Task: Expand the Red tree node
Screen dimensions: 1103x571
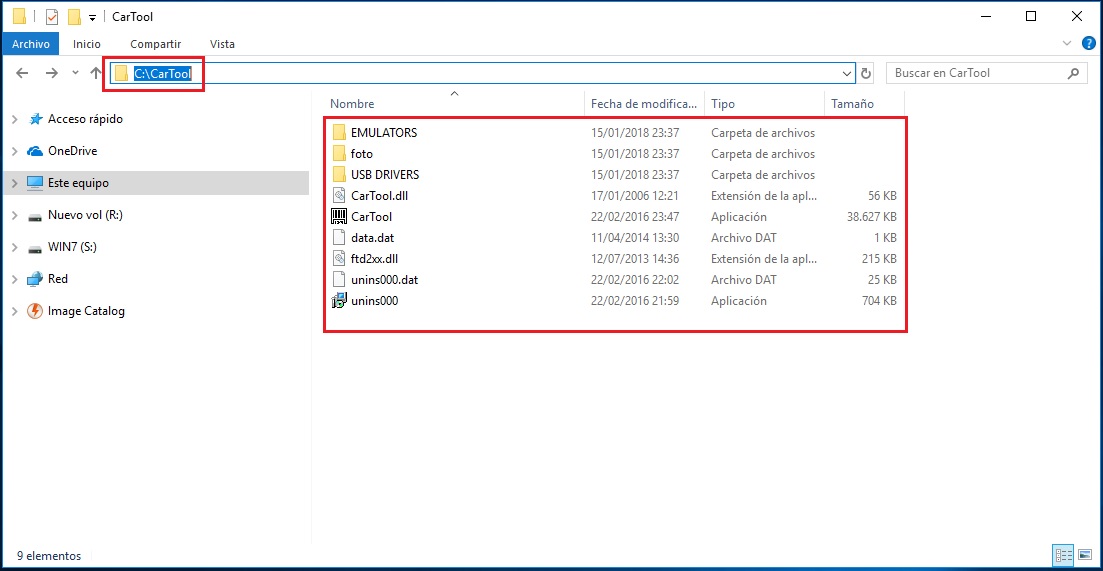Action: pyautogui.click(x=15, y=279)
